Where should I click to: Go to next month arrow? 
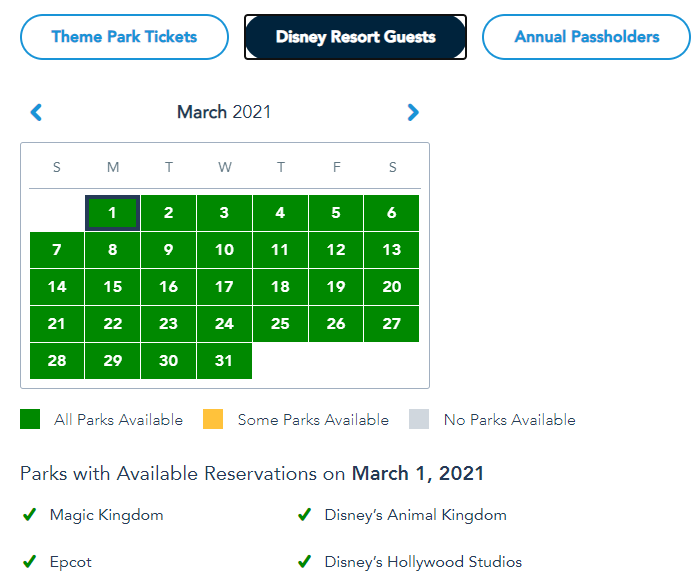413,112
